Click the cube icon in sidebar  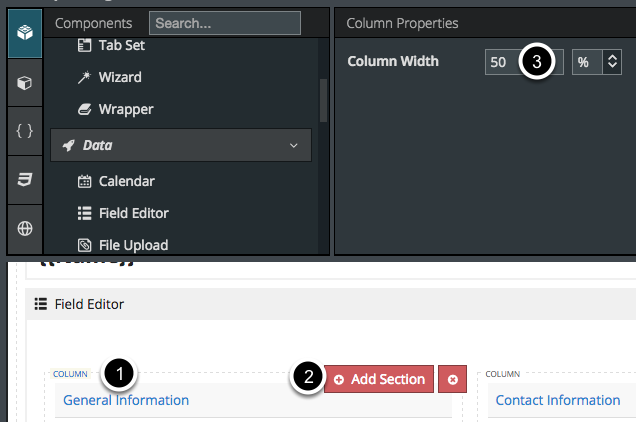point(25,82)
